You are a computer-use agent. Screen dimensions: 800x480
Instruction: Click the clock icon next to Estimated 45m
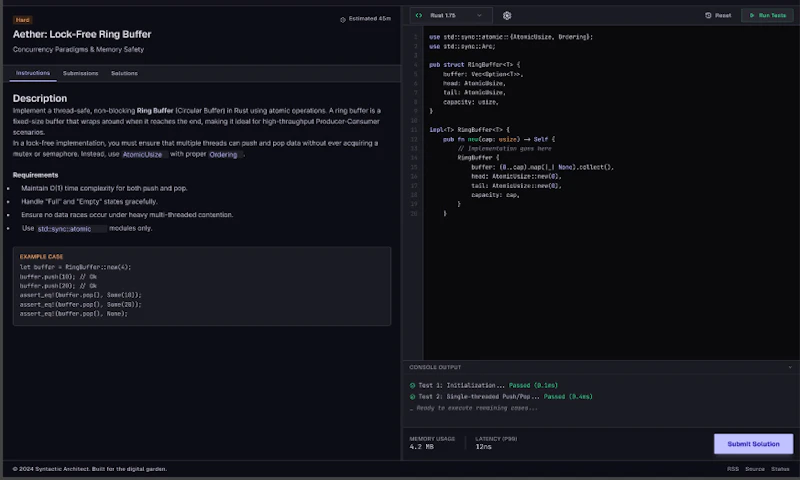[343, 19]
